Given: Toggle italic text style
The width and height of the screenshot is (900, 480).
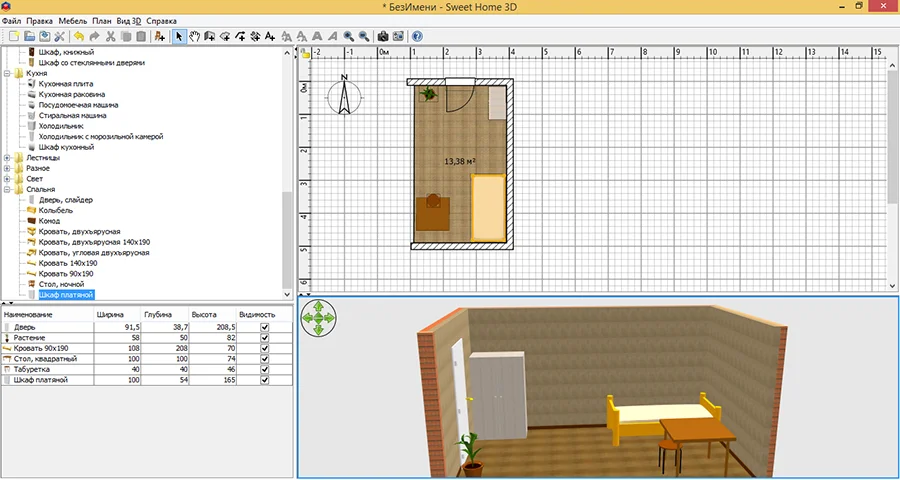Looking at the screenshot, I should (332, 36).
